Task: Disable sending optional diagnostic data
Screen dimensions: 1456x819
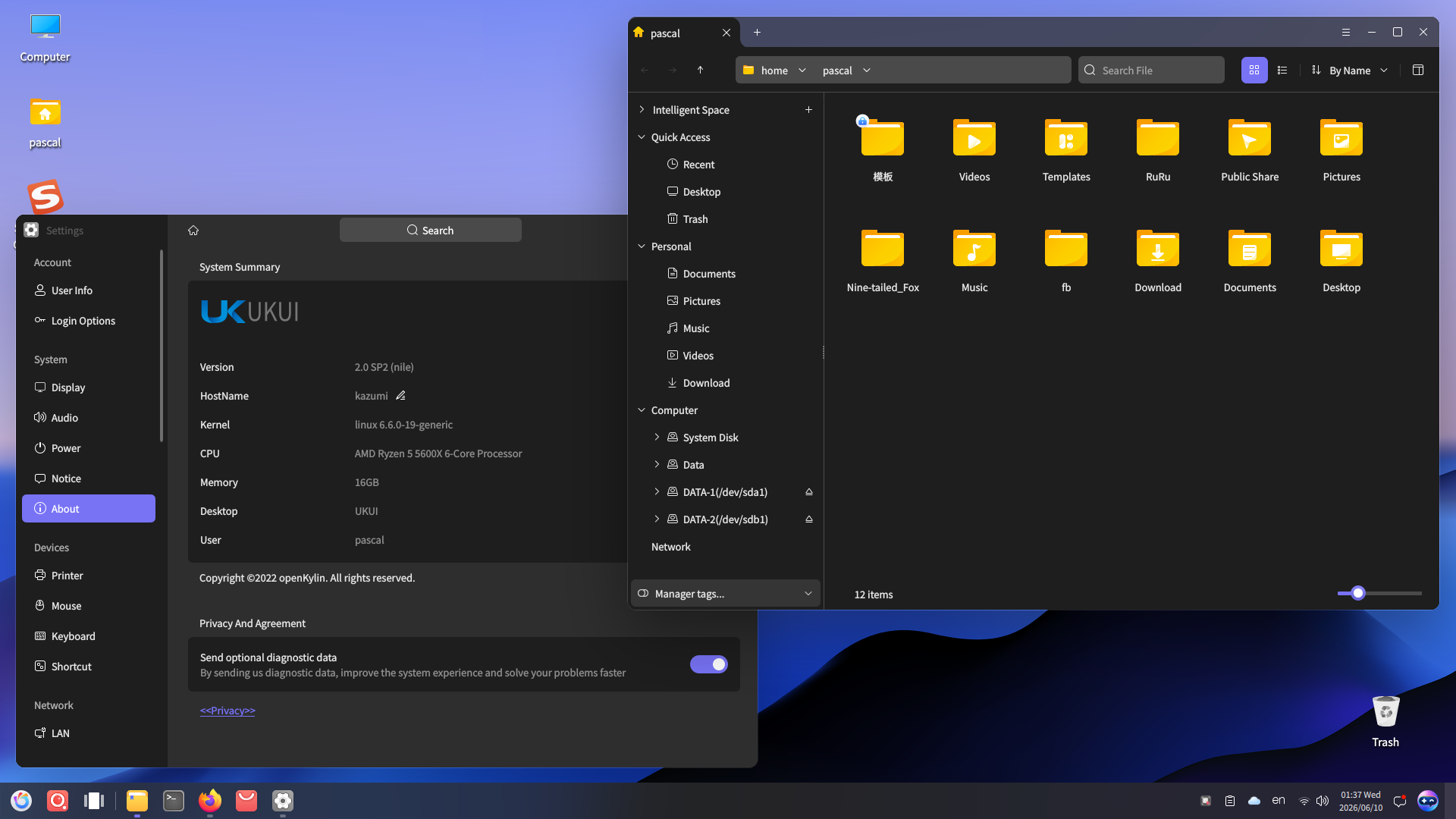Action: pyautogui.click(x=709, y=664)
